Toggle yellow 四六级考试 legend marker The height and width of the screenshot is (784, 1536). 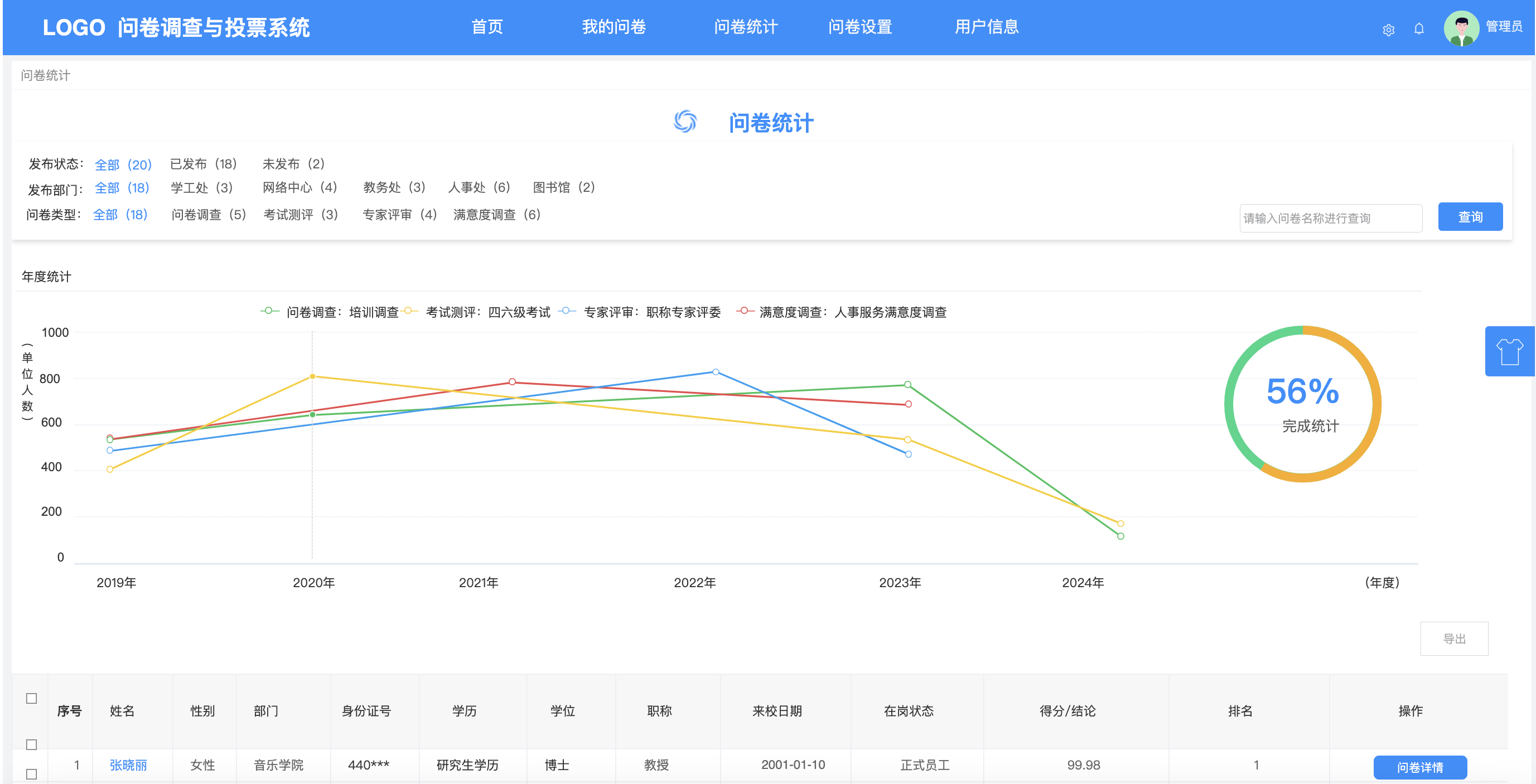[x=409, y=311]
